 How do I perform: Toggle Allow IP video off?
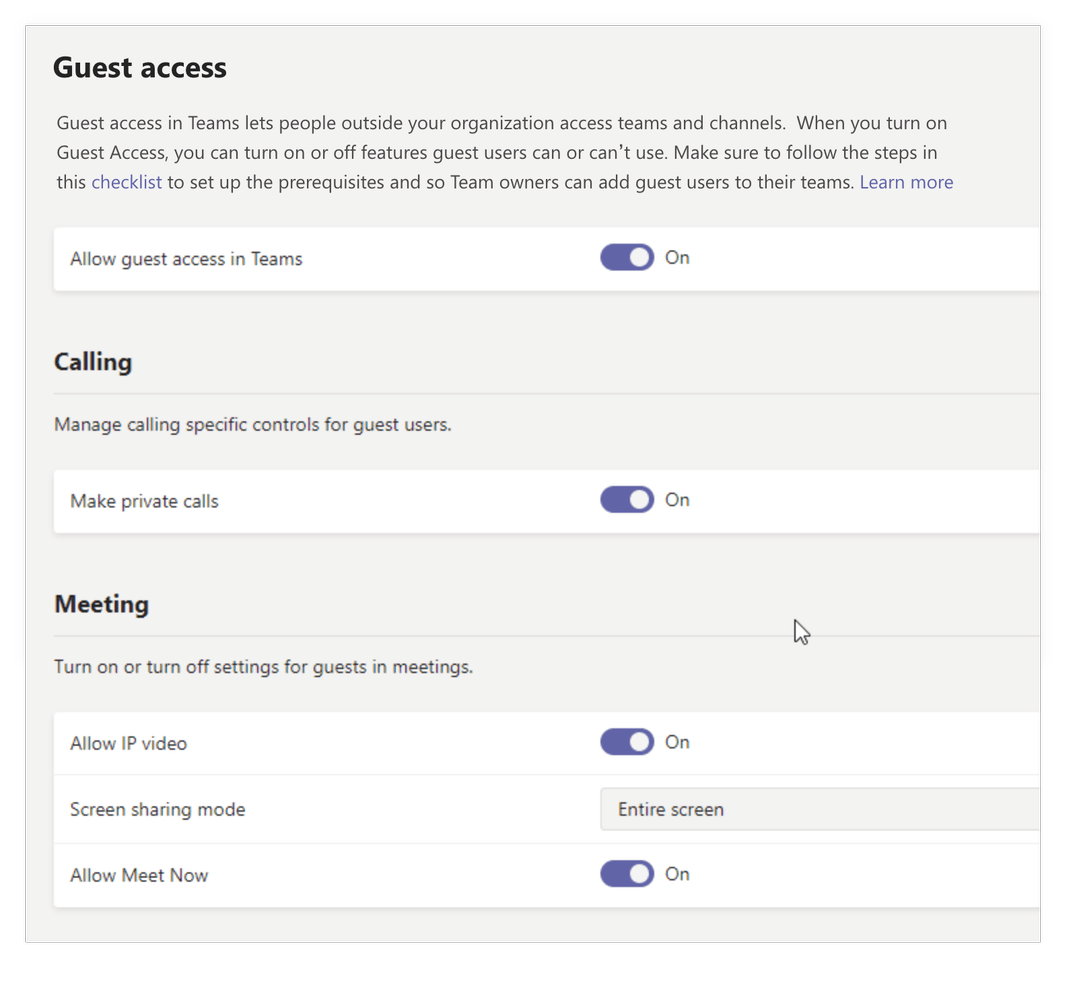[x=626, y=742]
